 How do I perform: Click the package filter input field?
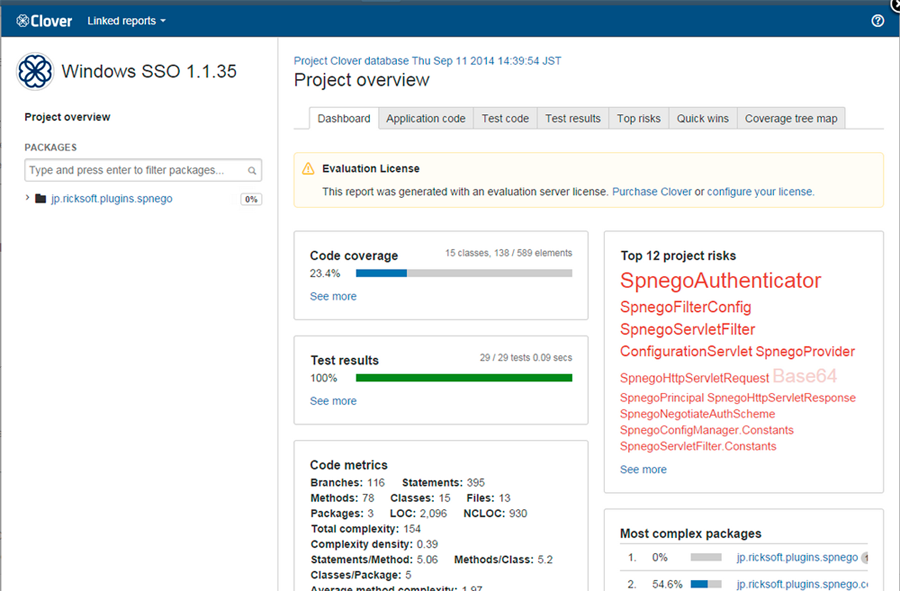point(143,170)
